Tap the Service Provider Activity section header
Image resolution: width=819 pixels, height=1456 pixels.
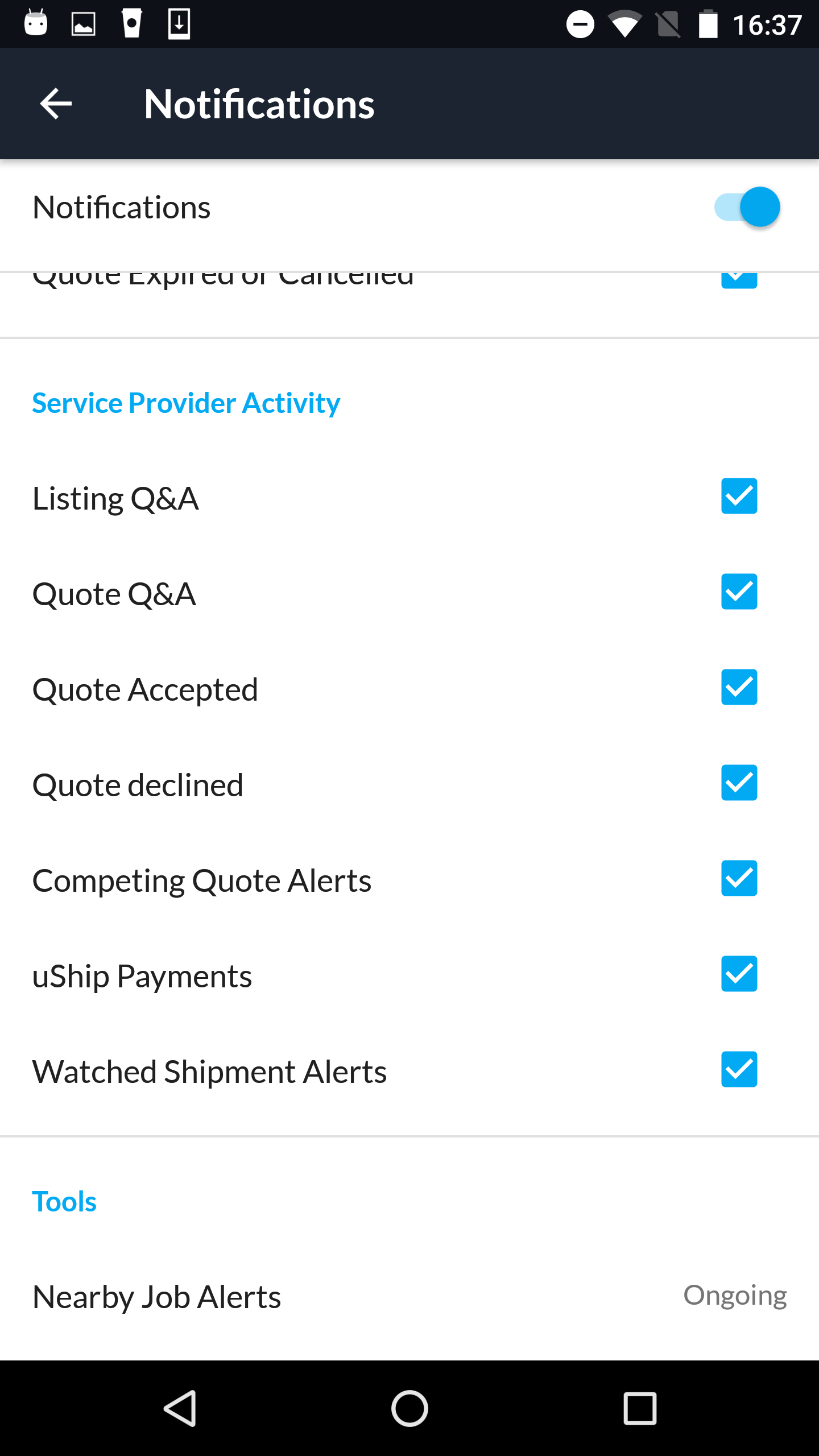click(x=186, y=403)
